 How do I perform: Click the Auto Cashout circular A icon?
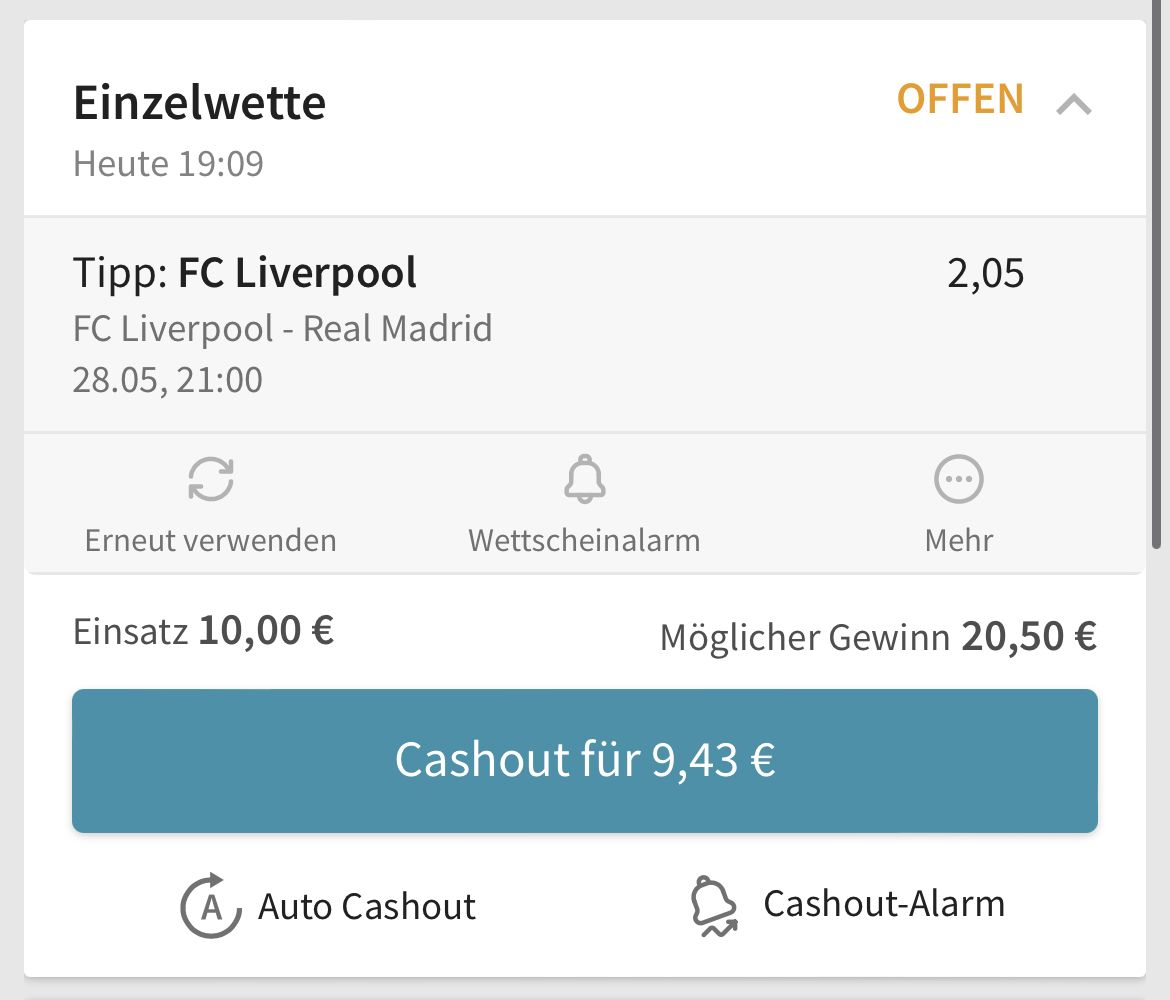(x=211, y=905)
